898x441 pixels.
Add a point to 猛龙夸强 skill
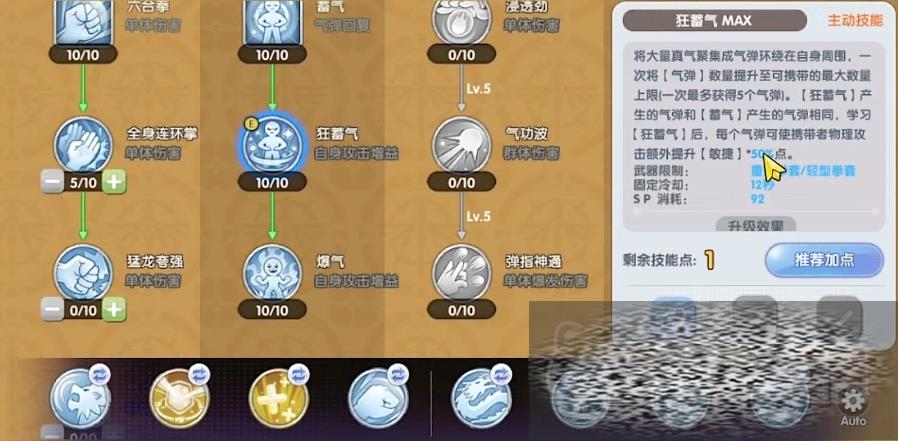coord(115,310)
